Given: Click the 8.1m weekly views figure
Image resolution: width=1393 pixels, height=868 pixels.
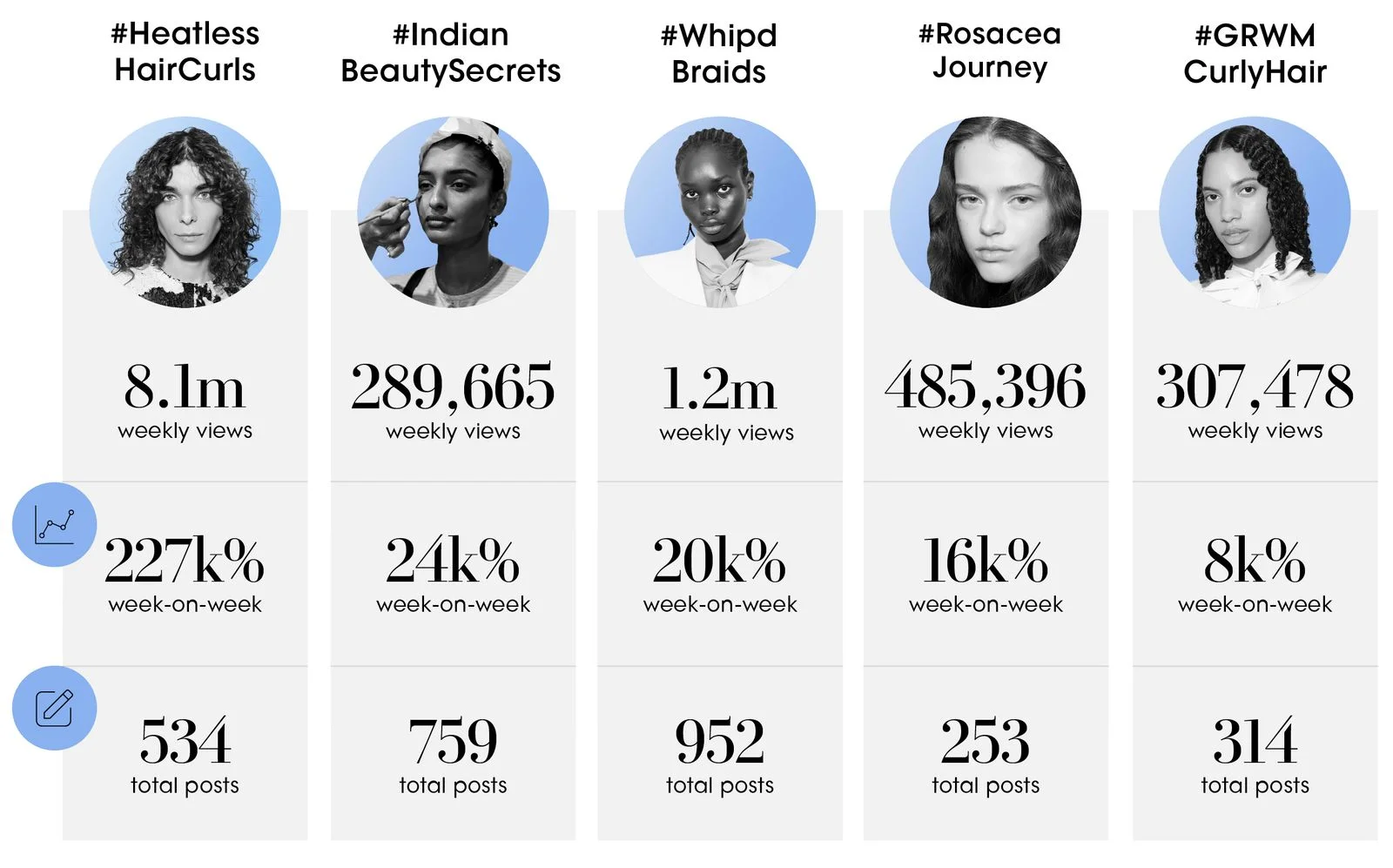Looking at the screenshot, I should click(185, 400).
